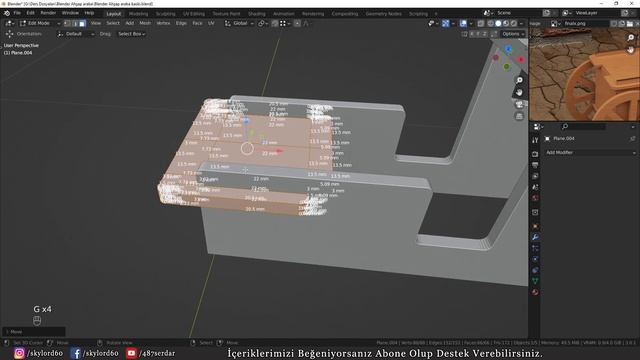
Task: Open the snapping options dropdown
Action: [x=284, y=23]
